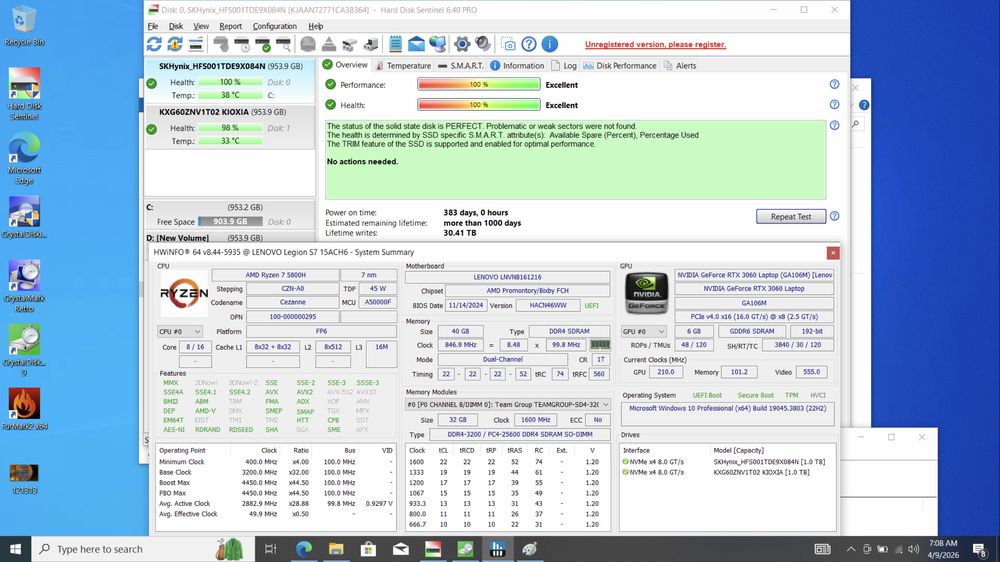The width and height of the screenshot is (1000, 562).
Task: Click help icon next to Repeat Test
Action: [x=834, y=216]
